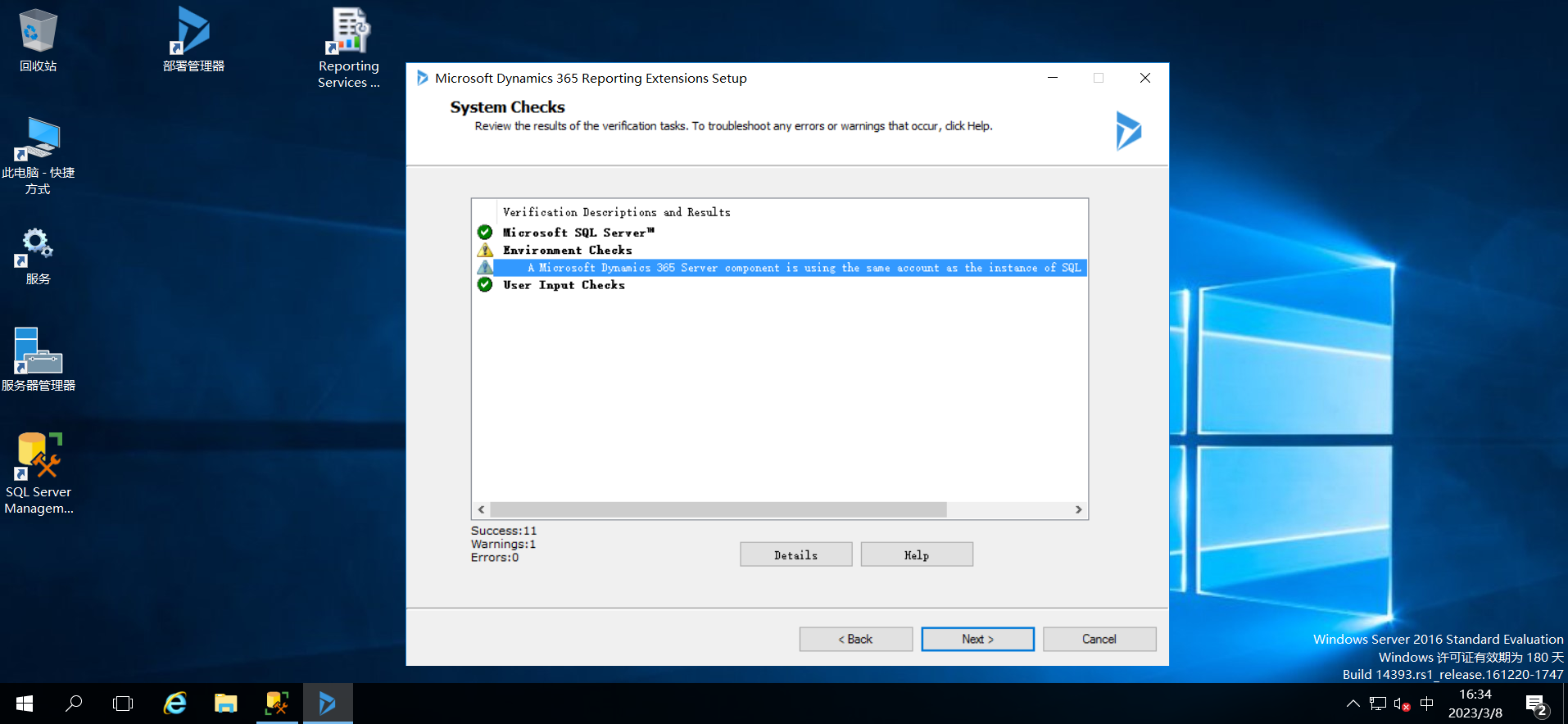Click the 中 input method indicator
Image resolution: width=1568 pixels, height=724 pixels.
point(1426,704)
